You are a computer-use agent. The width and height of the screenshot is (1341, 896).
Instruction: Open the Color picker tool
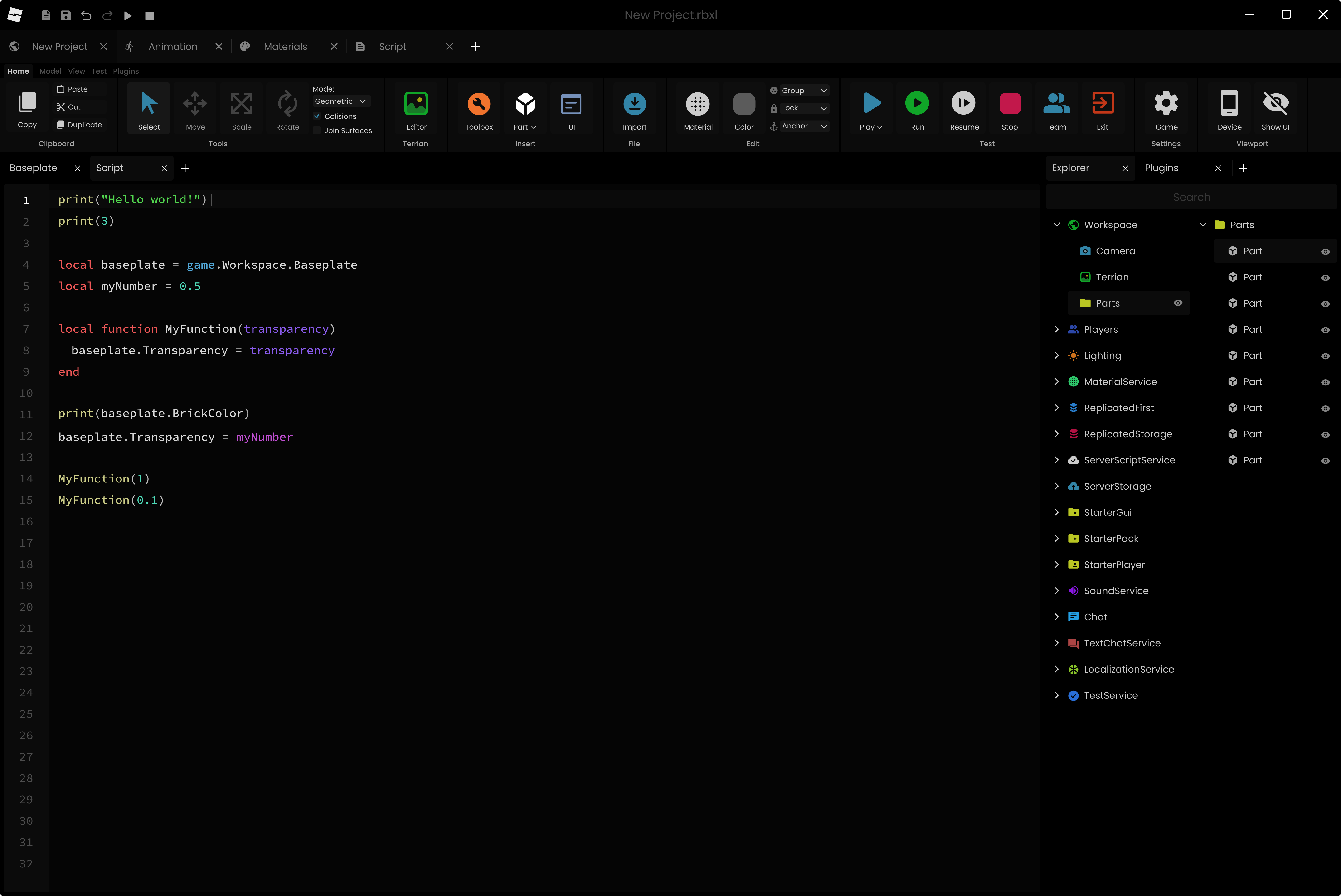[744, 109]
